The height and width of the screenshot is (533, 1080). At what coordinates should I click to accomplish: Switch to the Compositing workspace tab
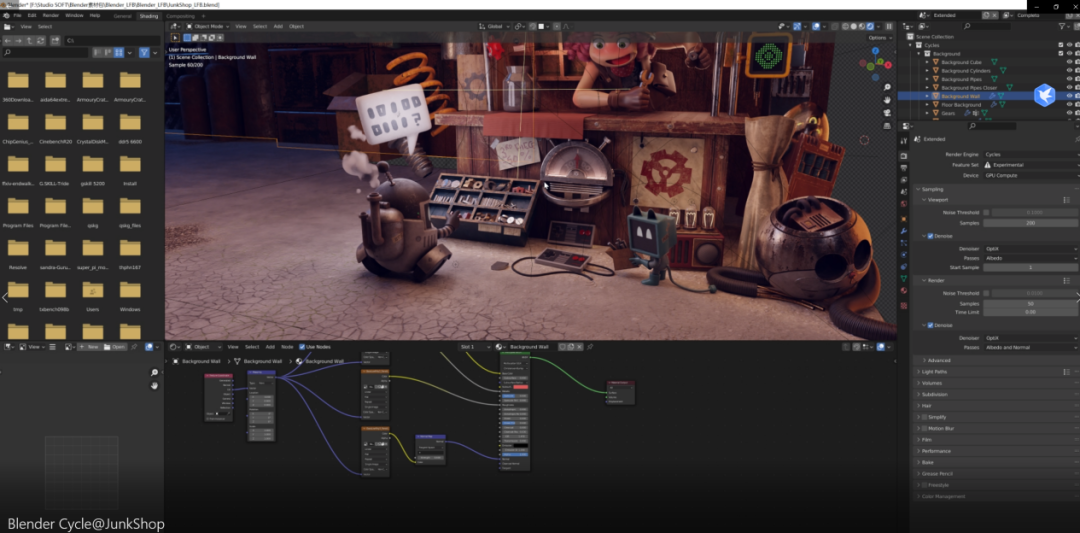point(180,15)
